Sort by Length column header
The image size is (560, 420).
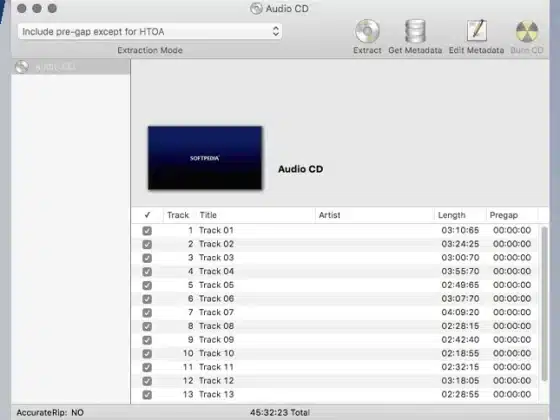click(460, 215)
